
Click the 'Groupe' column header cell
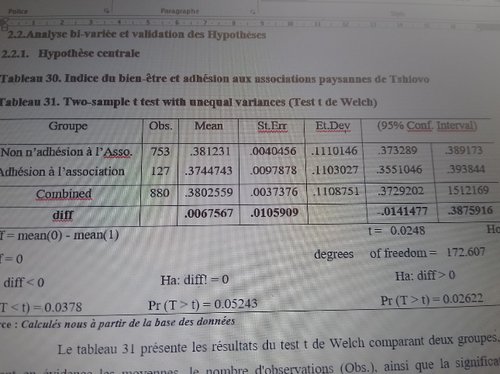pos(68,126)
